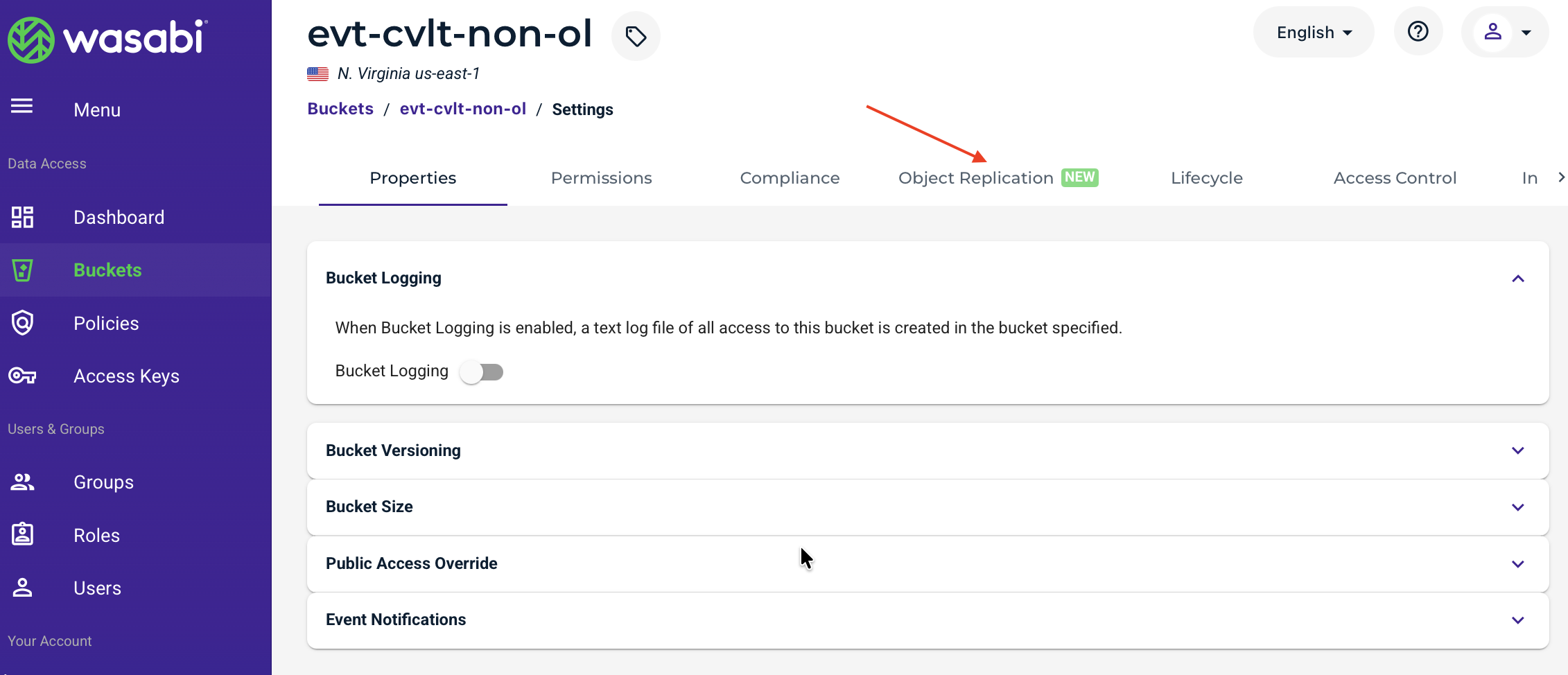Open the Compliance tab
The height and width of the screenshot is (675, 1568).
(790, 178)
